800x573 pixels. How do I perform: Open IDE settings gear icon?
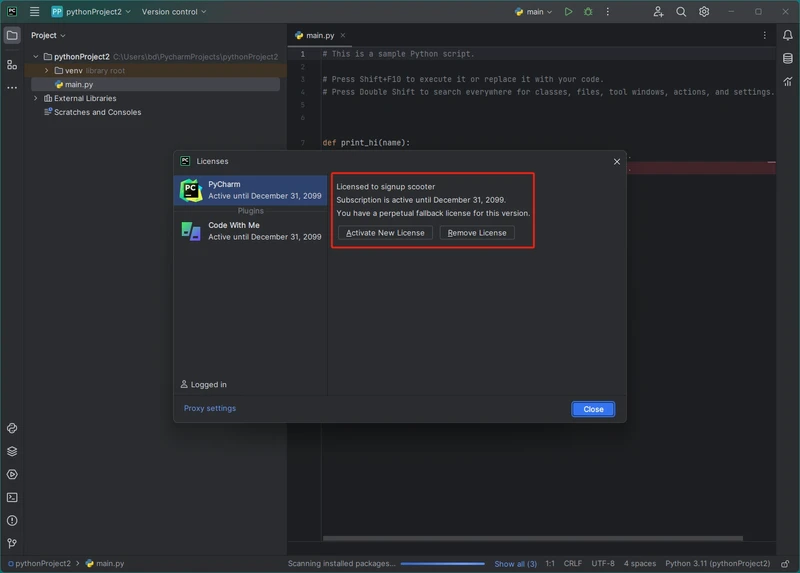[x=704, y=12]
